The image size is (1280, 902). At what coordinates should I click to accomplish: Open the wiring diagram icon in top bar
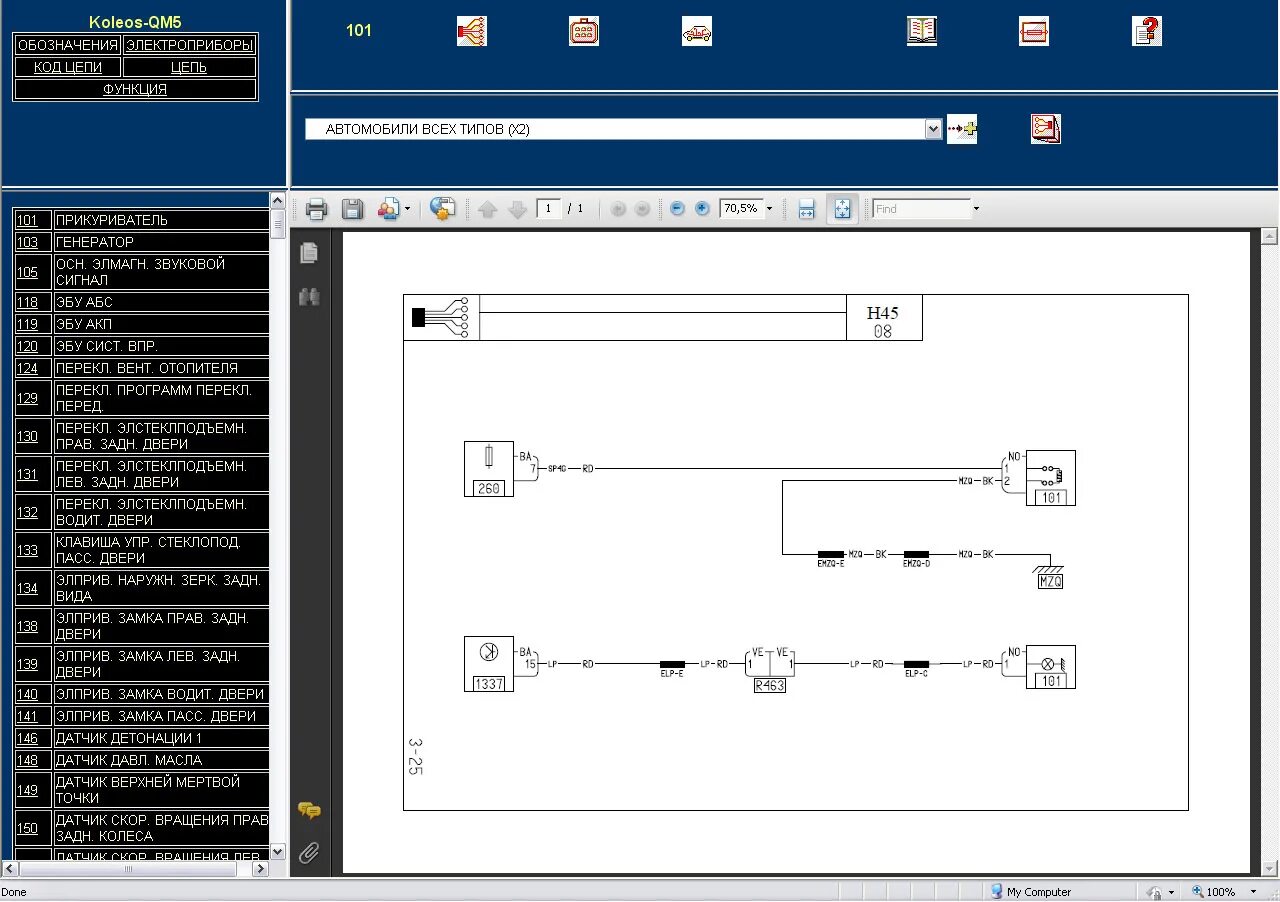pyautogui.click(x=471, y=31)
